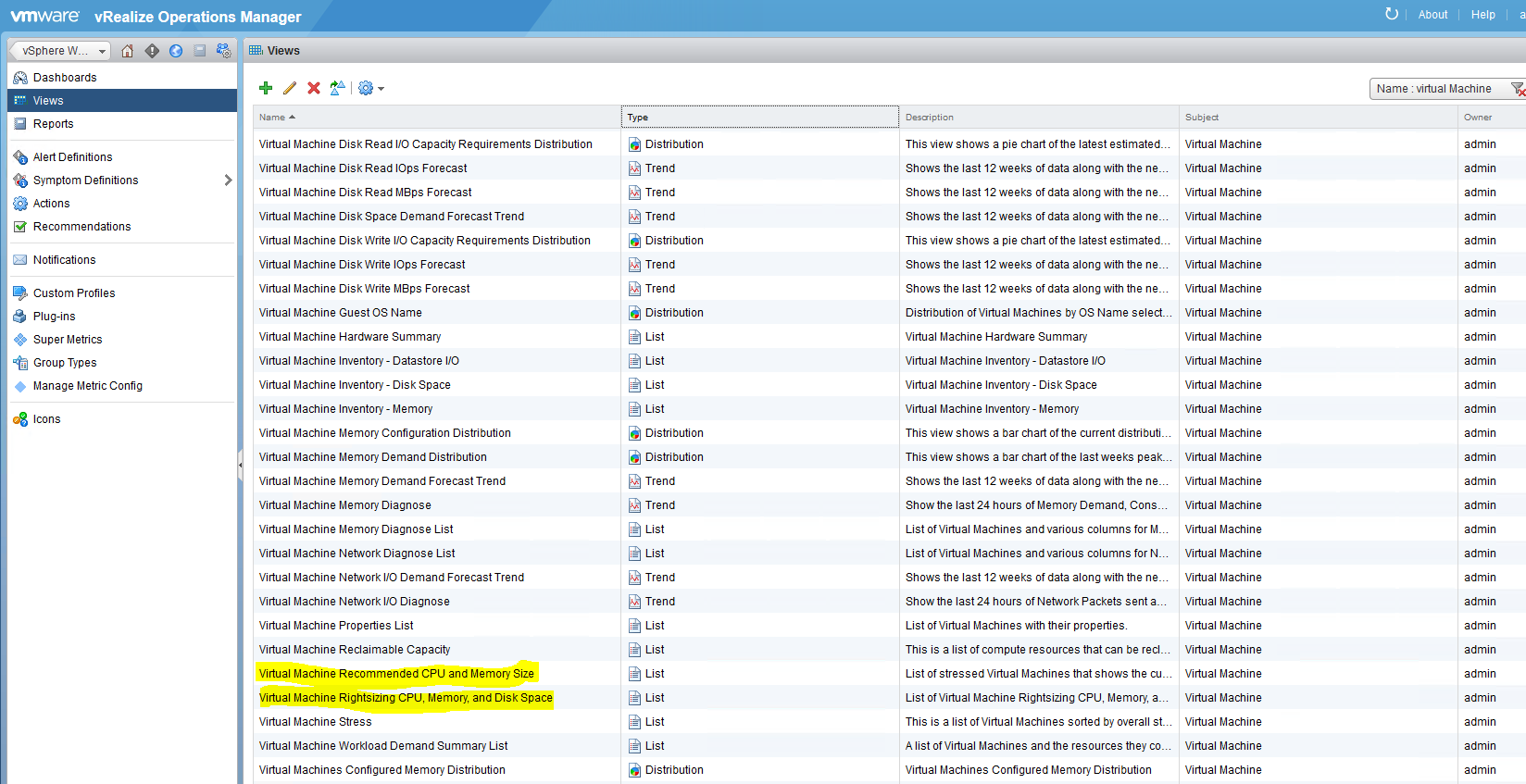The width and height of the screenshot is (1526, 784).
Task: Sort by the Description column header
Action: [1039, 118]
